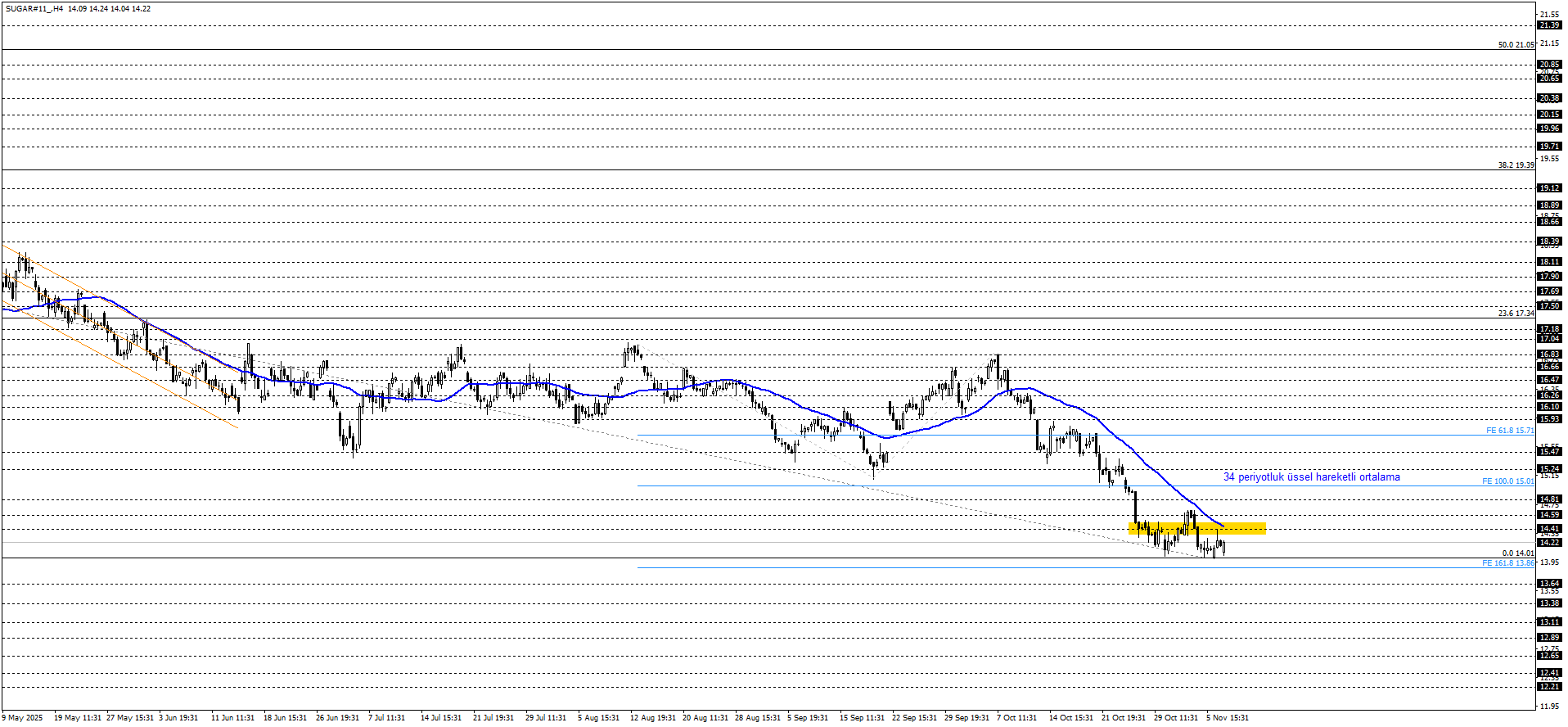Click the '9 May 2025' date label

pos(23,718)
